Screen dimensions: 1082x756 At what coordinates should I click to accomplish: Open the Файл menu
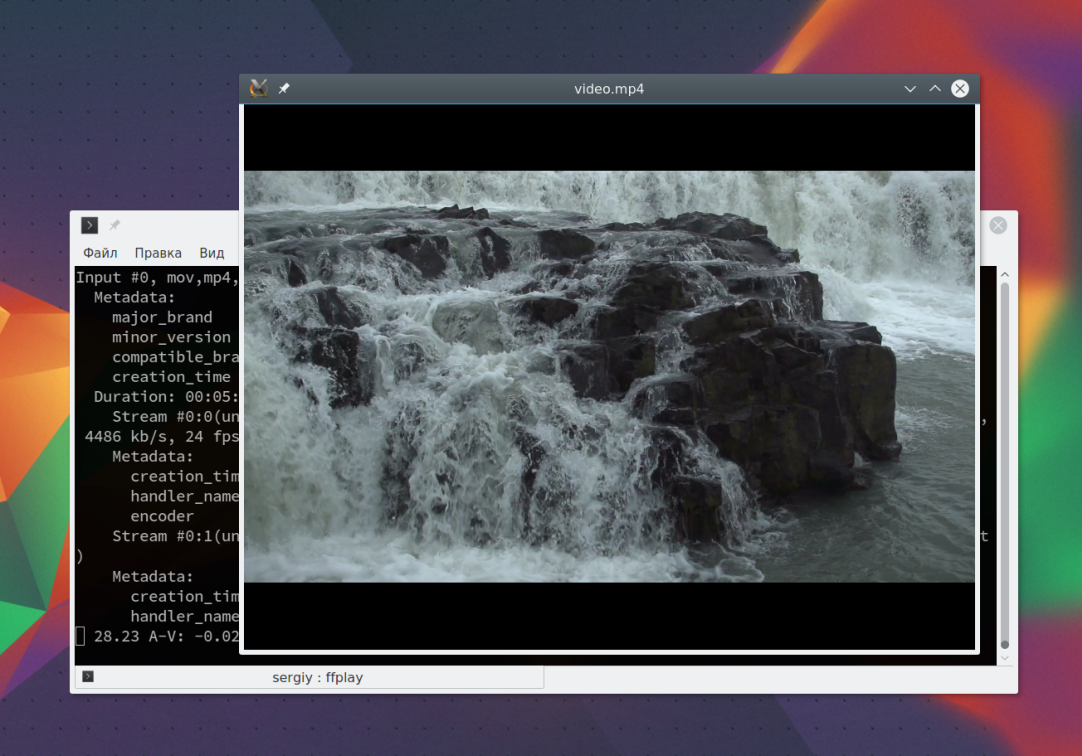click(100, 253)
